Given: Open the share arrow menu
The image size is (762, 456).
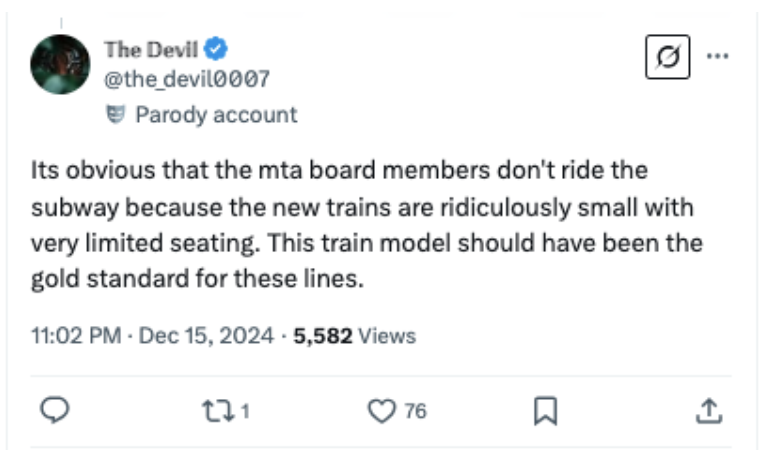Looking at the screenshot, I should point(708,409).
